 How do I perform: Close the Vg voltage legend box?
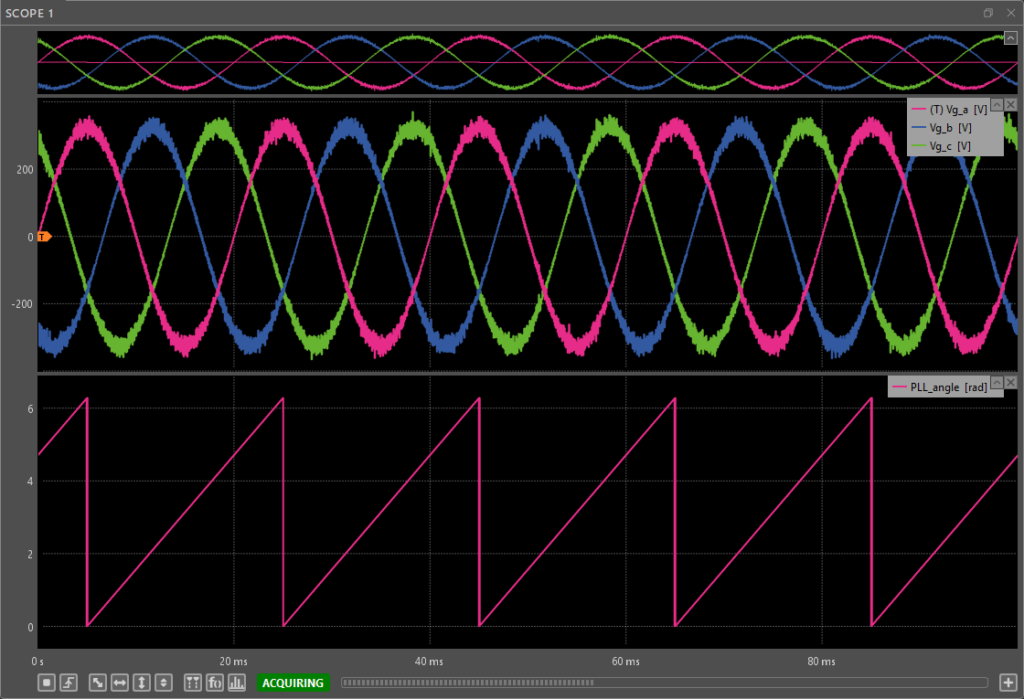[1010, 105]
